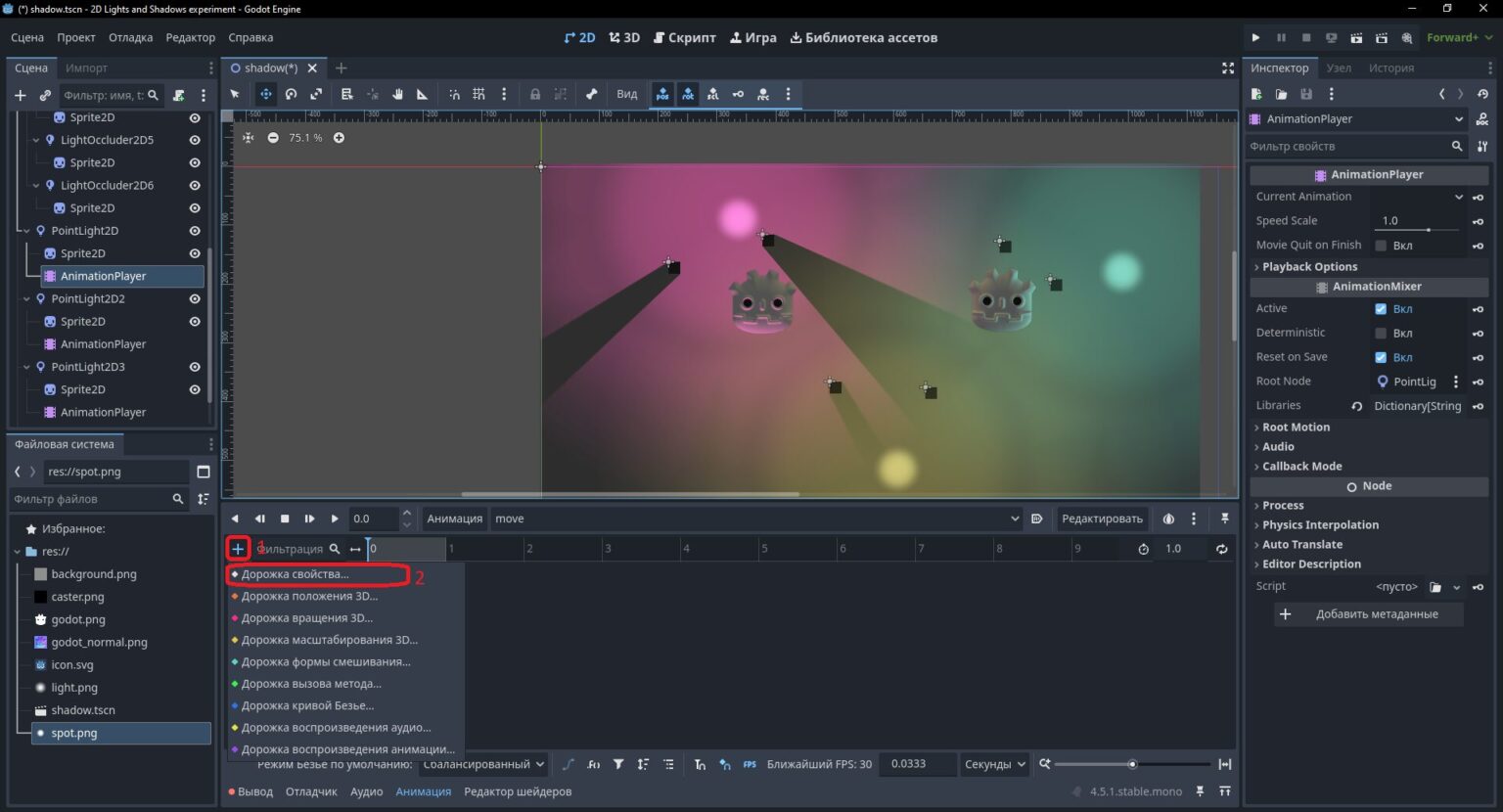The image size is (1503, 812).
Task: Select the Rotate Mode tool
Action: tap(292, 94)
